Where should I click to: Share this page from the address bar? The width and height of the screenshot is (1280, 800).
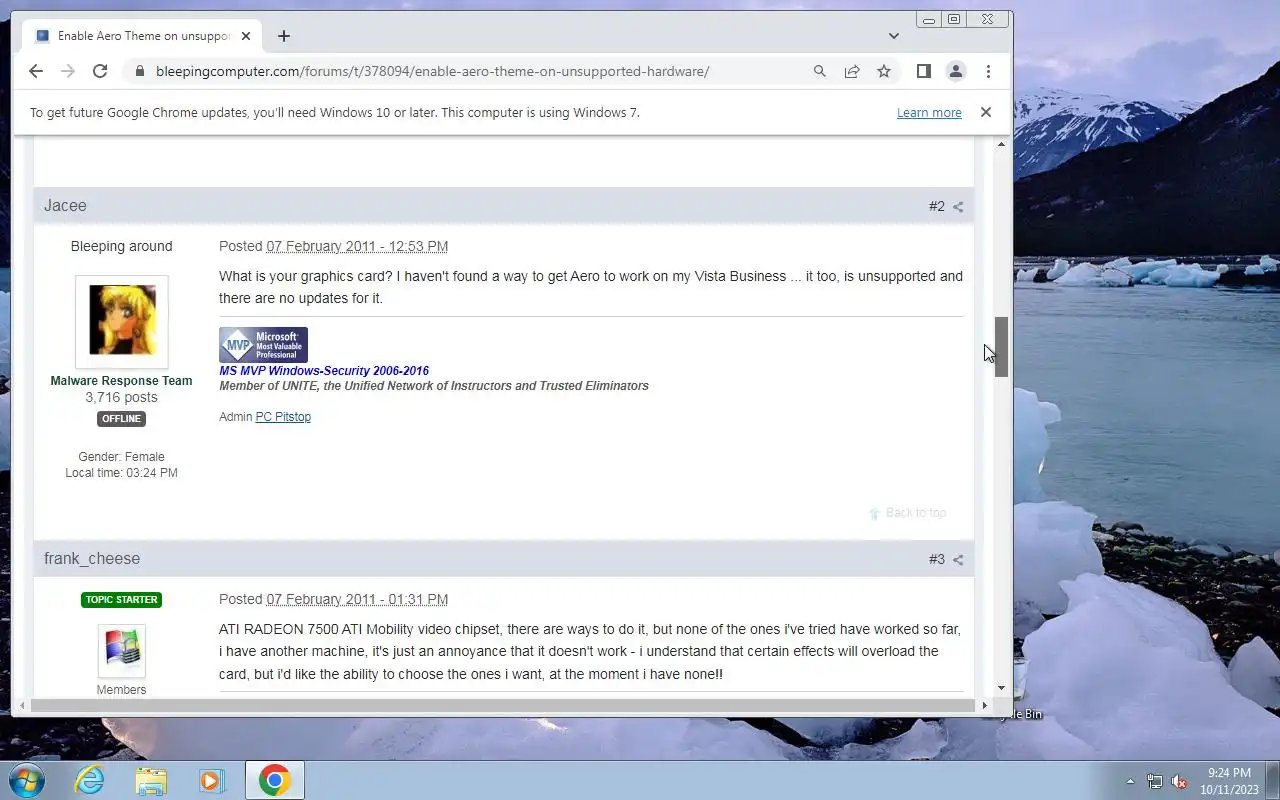tap(852, 71)
